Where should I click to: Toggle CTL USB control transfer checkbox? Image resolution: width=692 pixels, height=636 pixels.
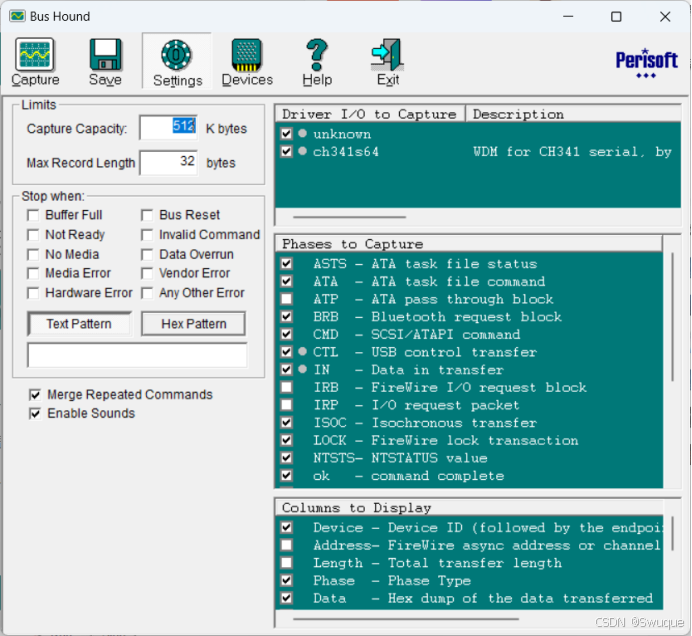pyautogui.click(x=286, y=352)
